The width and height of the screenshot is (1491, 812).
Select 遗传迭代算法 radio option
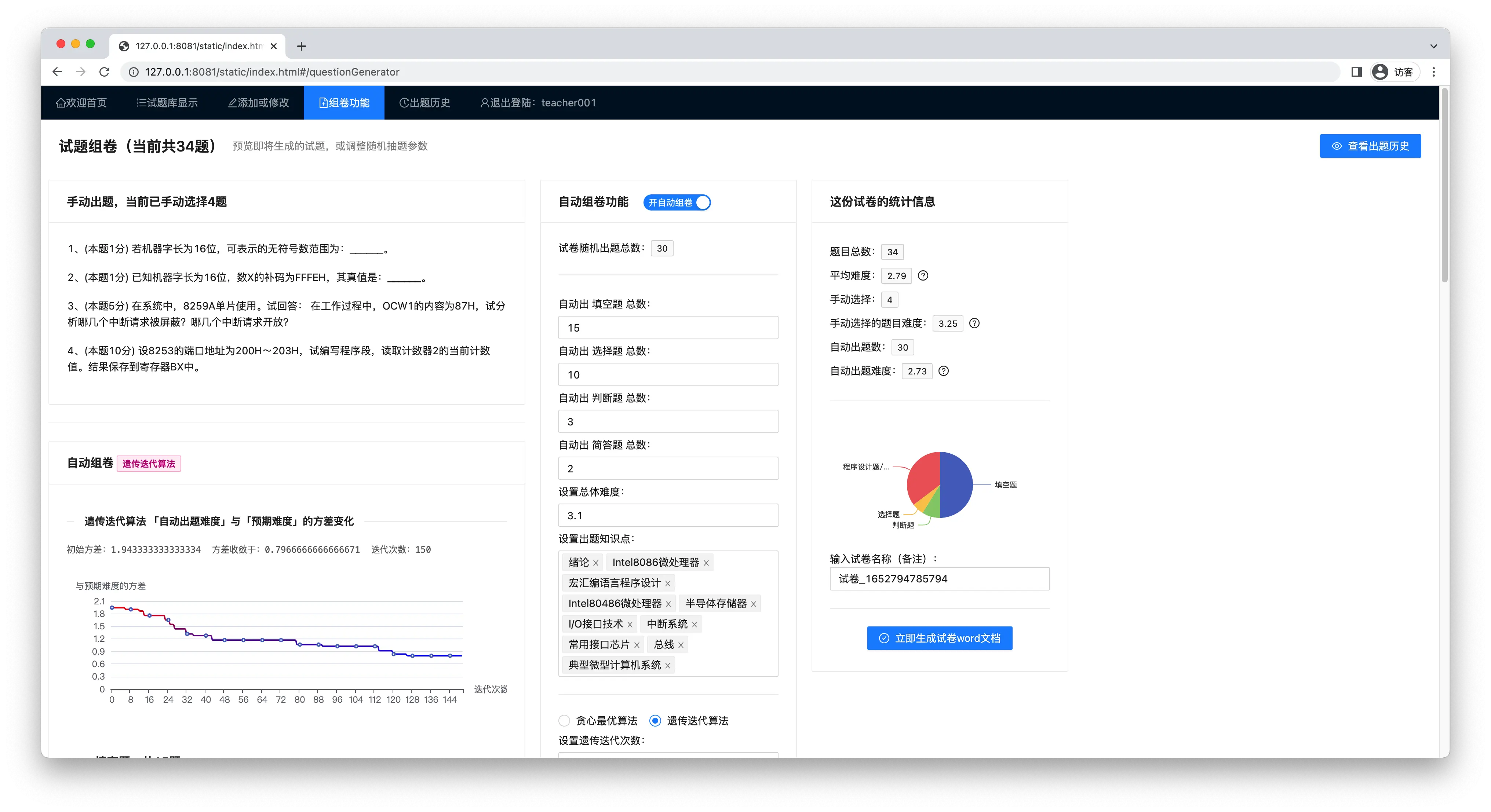coord(655,721)
